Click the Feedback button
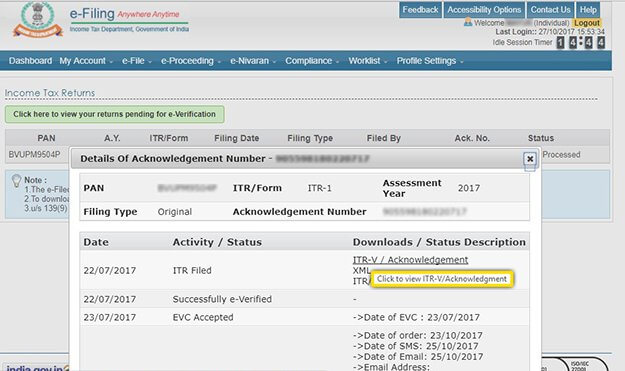This screenshot has height=371, width=625. [x=420, y=10]
